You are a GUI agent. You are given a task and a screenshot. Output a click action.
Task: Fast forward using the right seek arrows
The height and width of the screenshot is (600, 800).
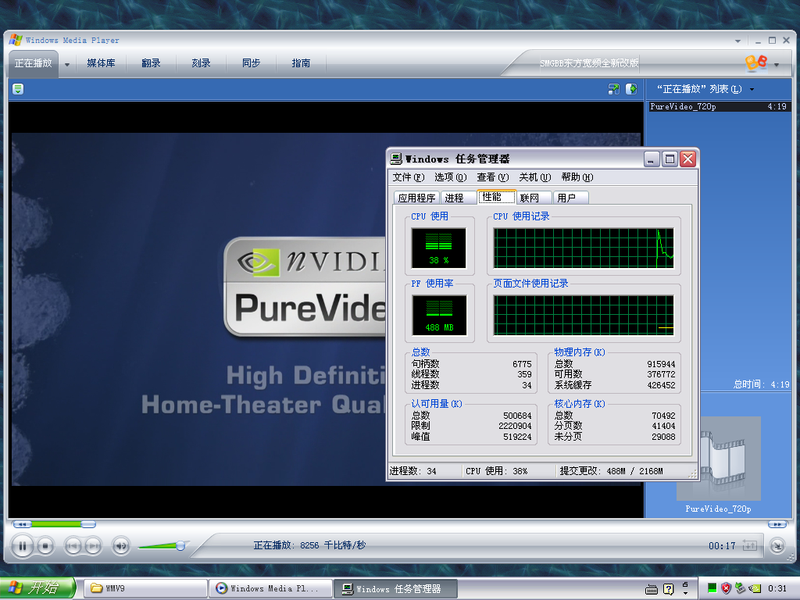(x=778, y=524)
